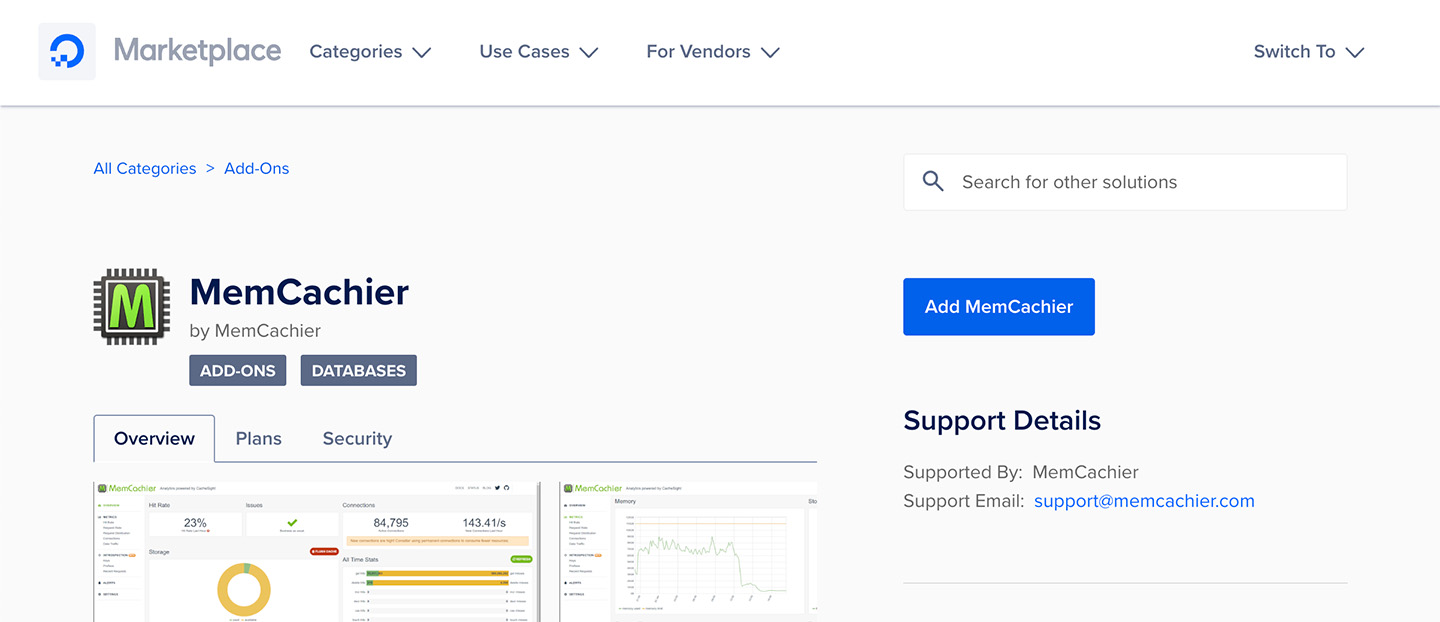Image resolution: width=1440 pixels, height=622 pixels.
Task: Click the Use Cases dropdown chevron
Action: (x=590, y=52)
